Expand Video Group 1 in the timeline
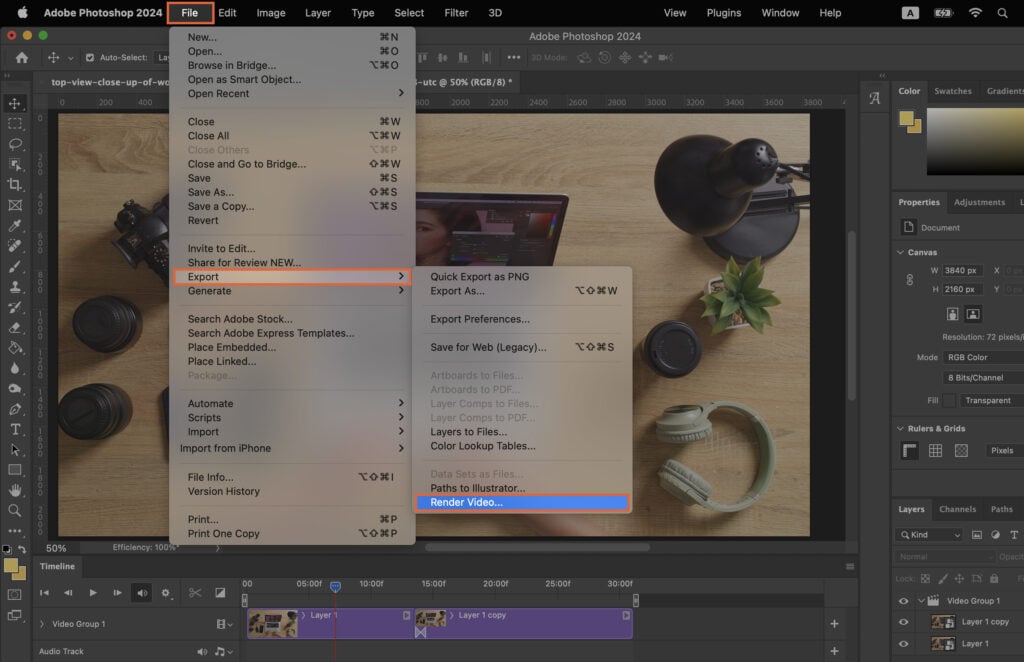The height and width of the screenshot is (662, 1024). tap(41, 624)
